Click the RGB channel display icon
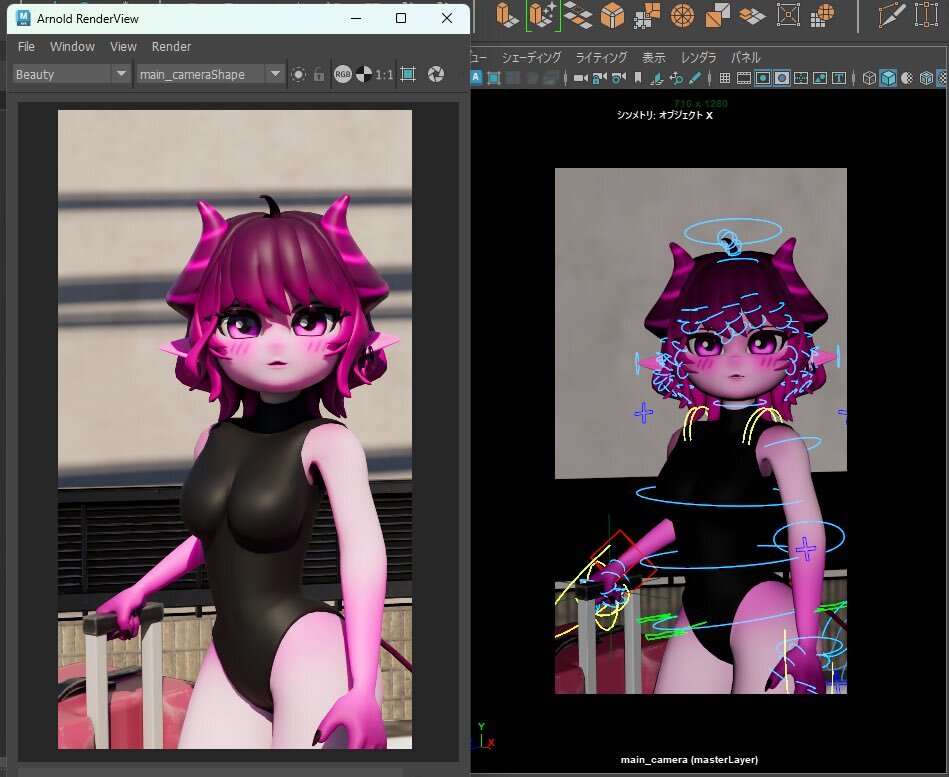949x777 pixels. click(x=343, y=74)
